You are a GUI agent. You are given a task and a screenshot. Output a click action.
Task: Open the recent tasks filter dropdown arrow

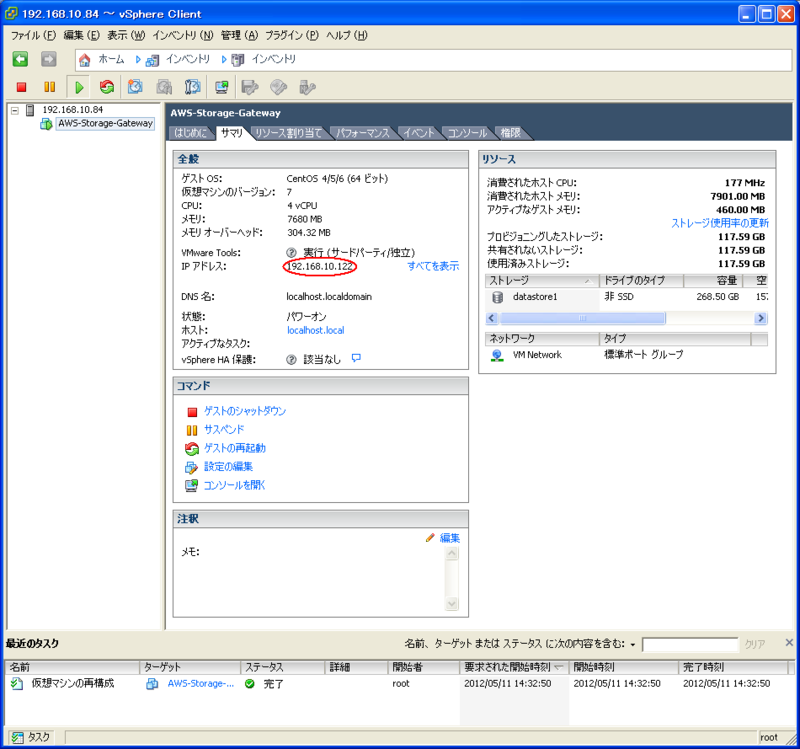click(x=633, y=645)
